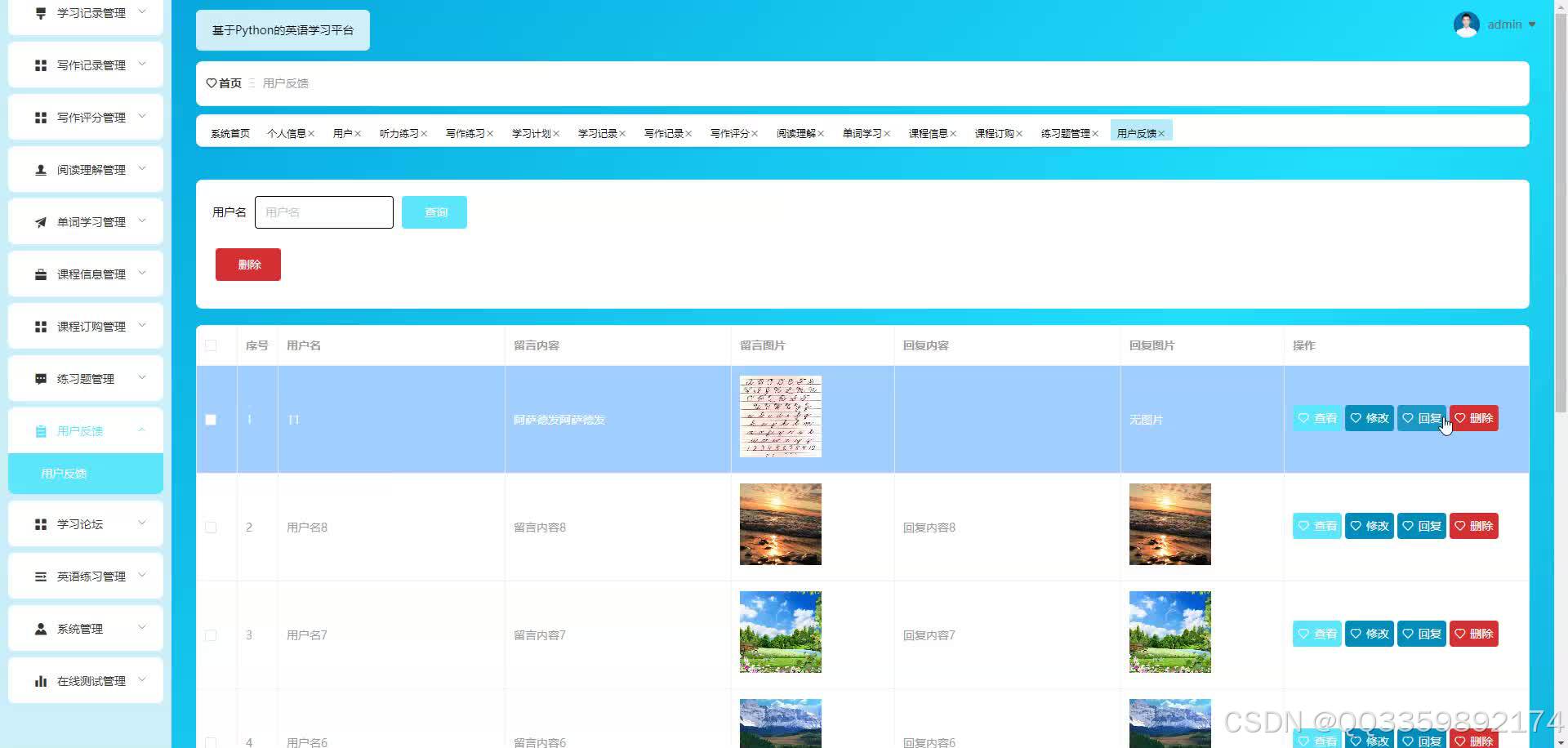
Task: Click red 删除 button for 用户名8 row
Action: 1474,526
